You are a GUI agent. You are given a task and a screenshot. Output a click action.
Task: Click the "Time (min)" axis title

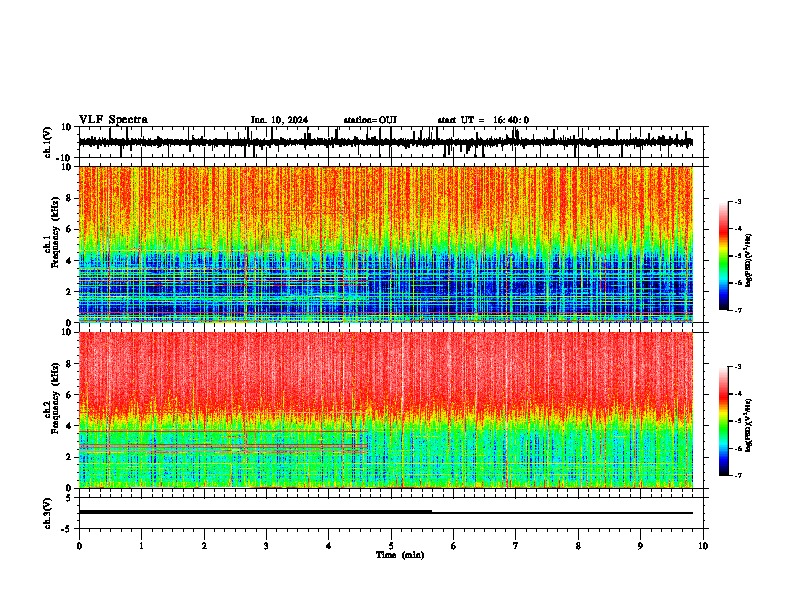[x=400, y=555]
